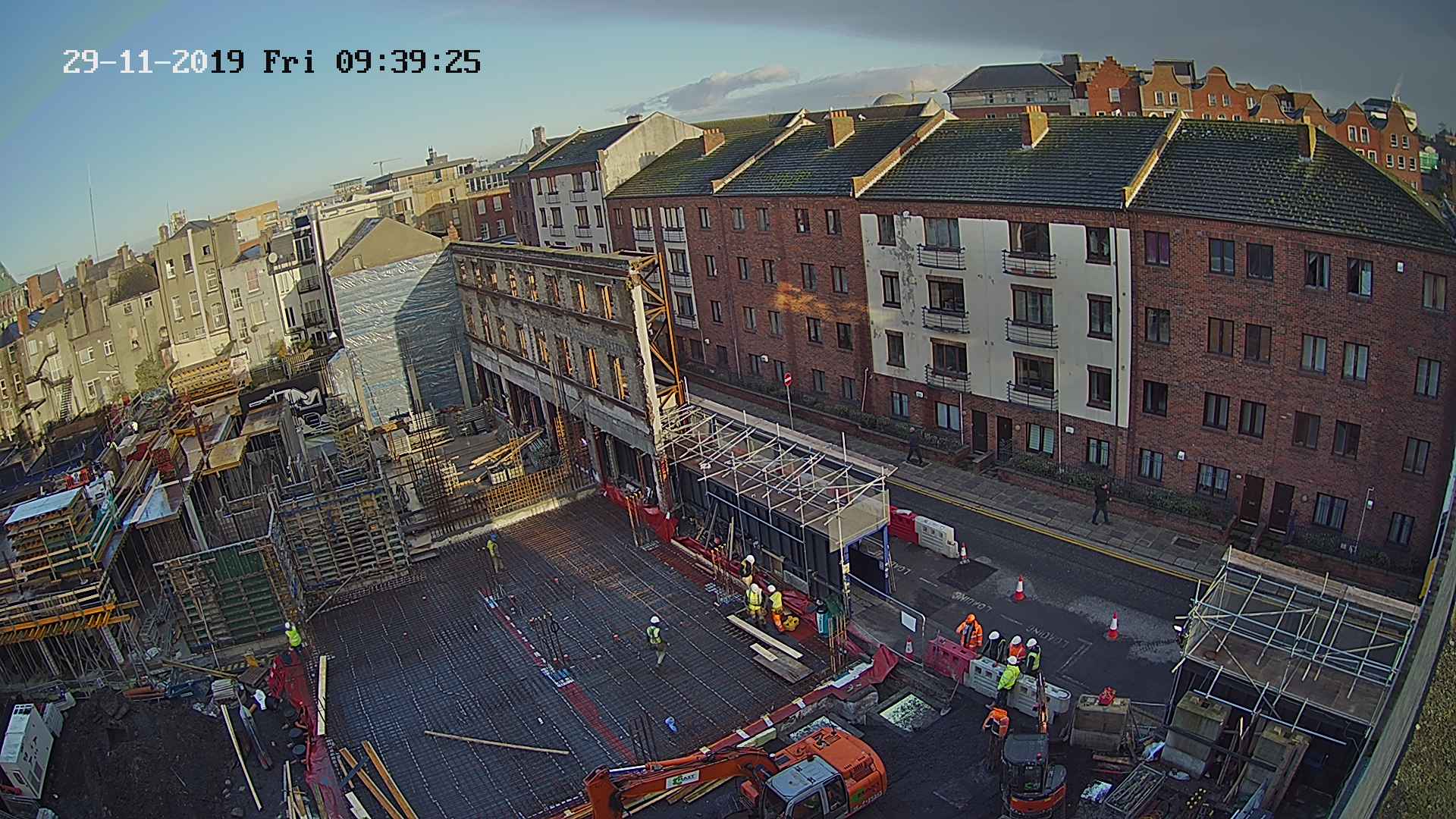Click the worker standing alone on the rebar mat

655,635
